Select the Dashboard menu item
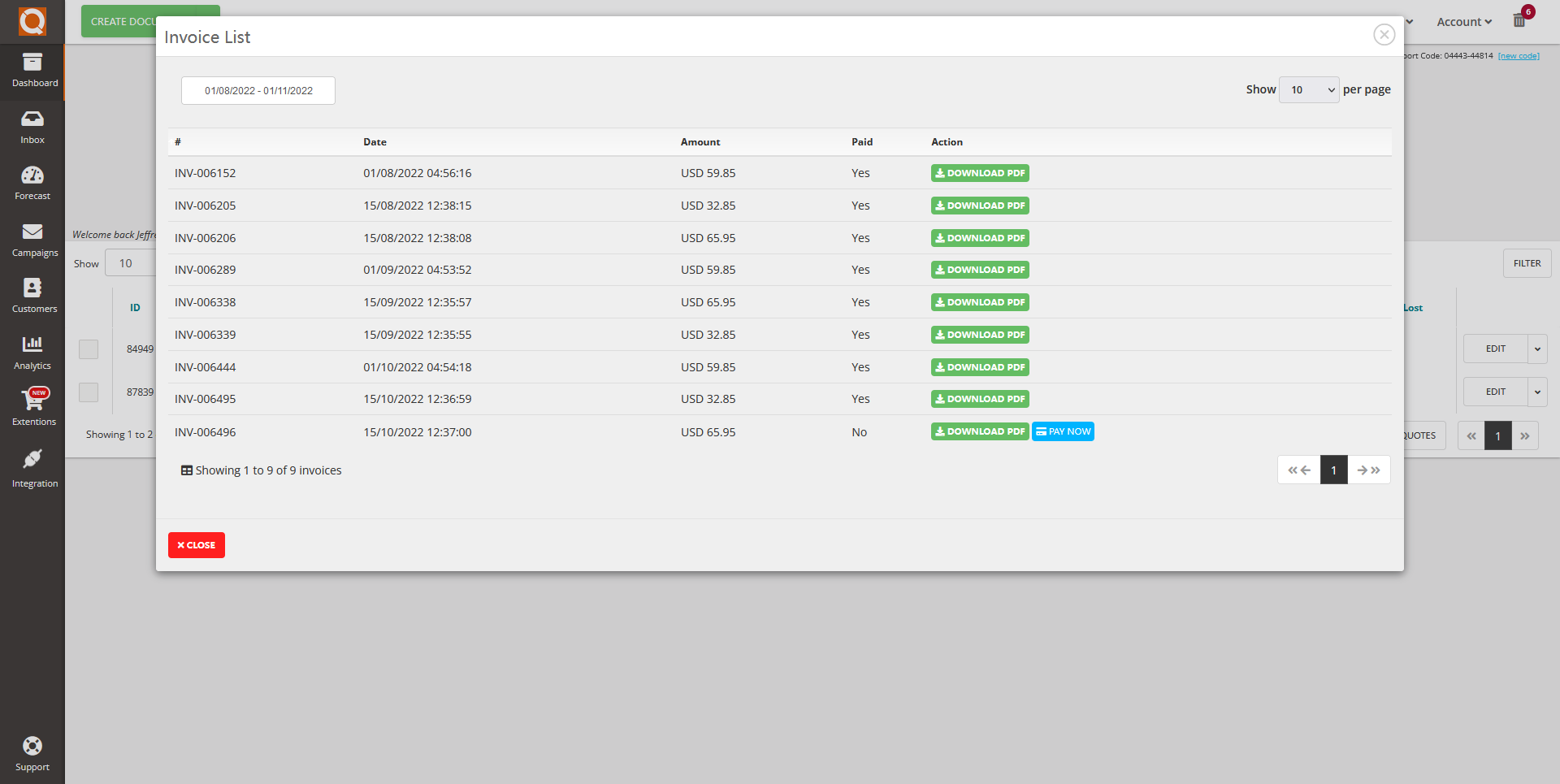Viewport: 1560px width, 784px height. point(32,71)
